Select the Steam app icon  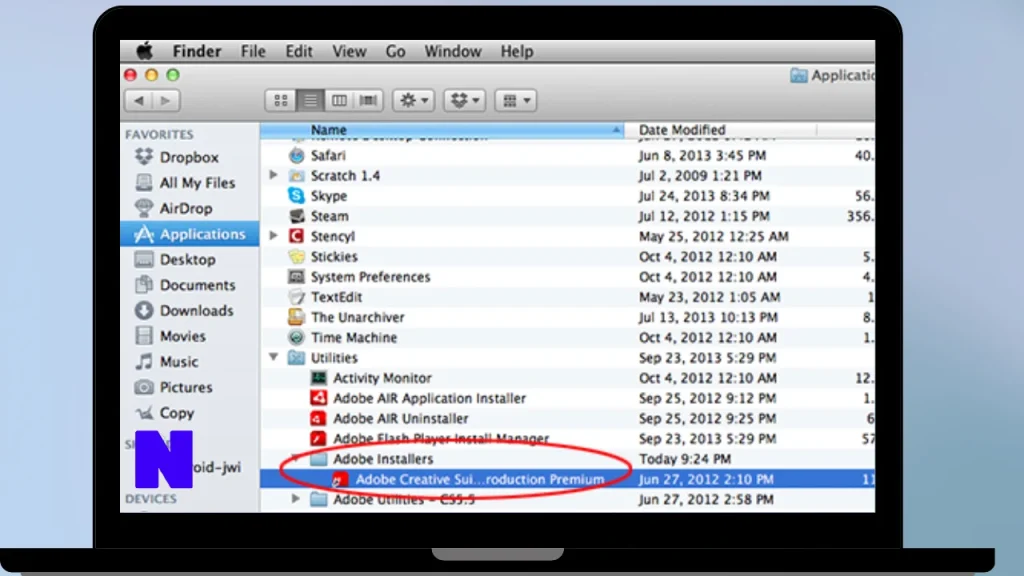296,216
